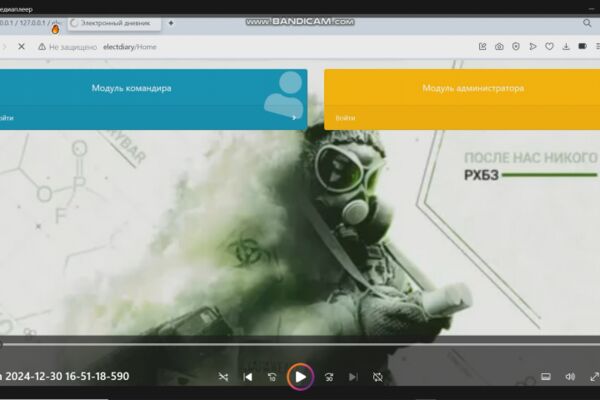The height and width of the screenshot is (400, 600).
Task: Open the Модуль командира card
Action: coord(153,100)
